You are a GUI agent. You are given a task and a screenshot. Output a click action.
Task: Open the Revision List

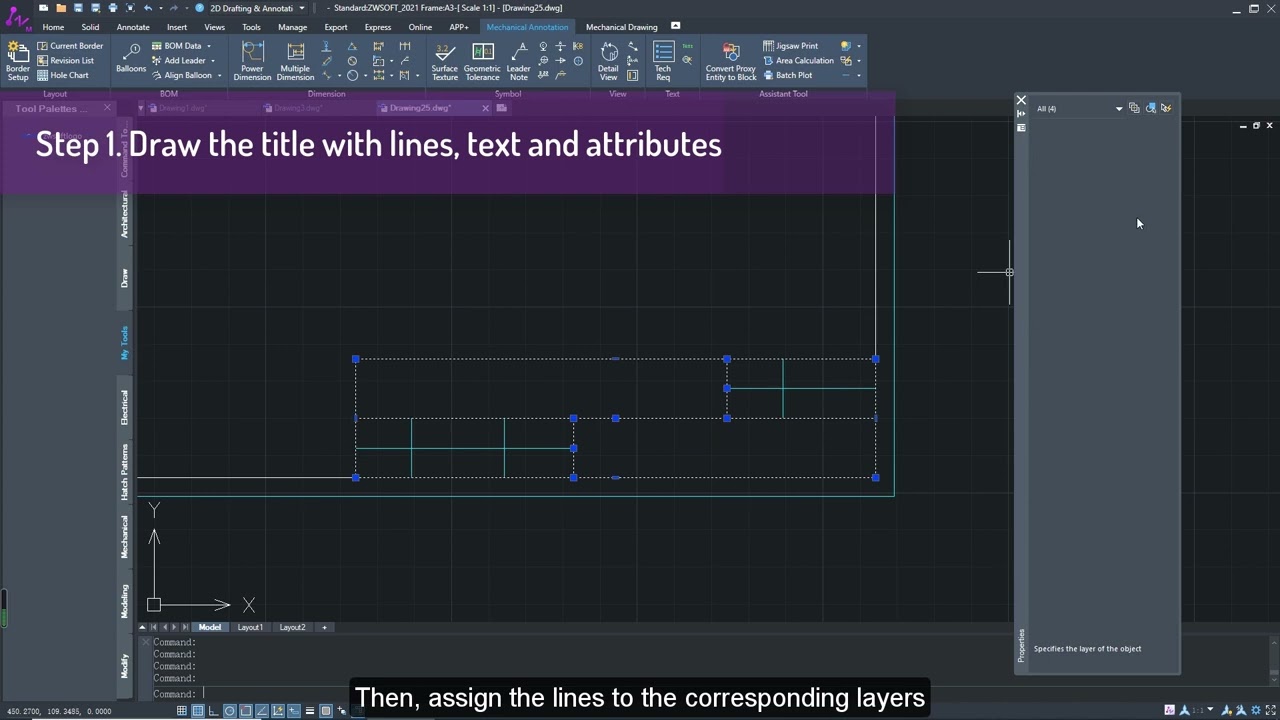point(65,60)
